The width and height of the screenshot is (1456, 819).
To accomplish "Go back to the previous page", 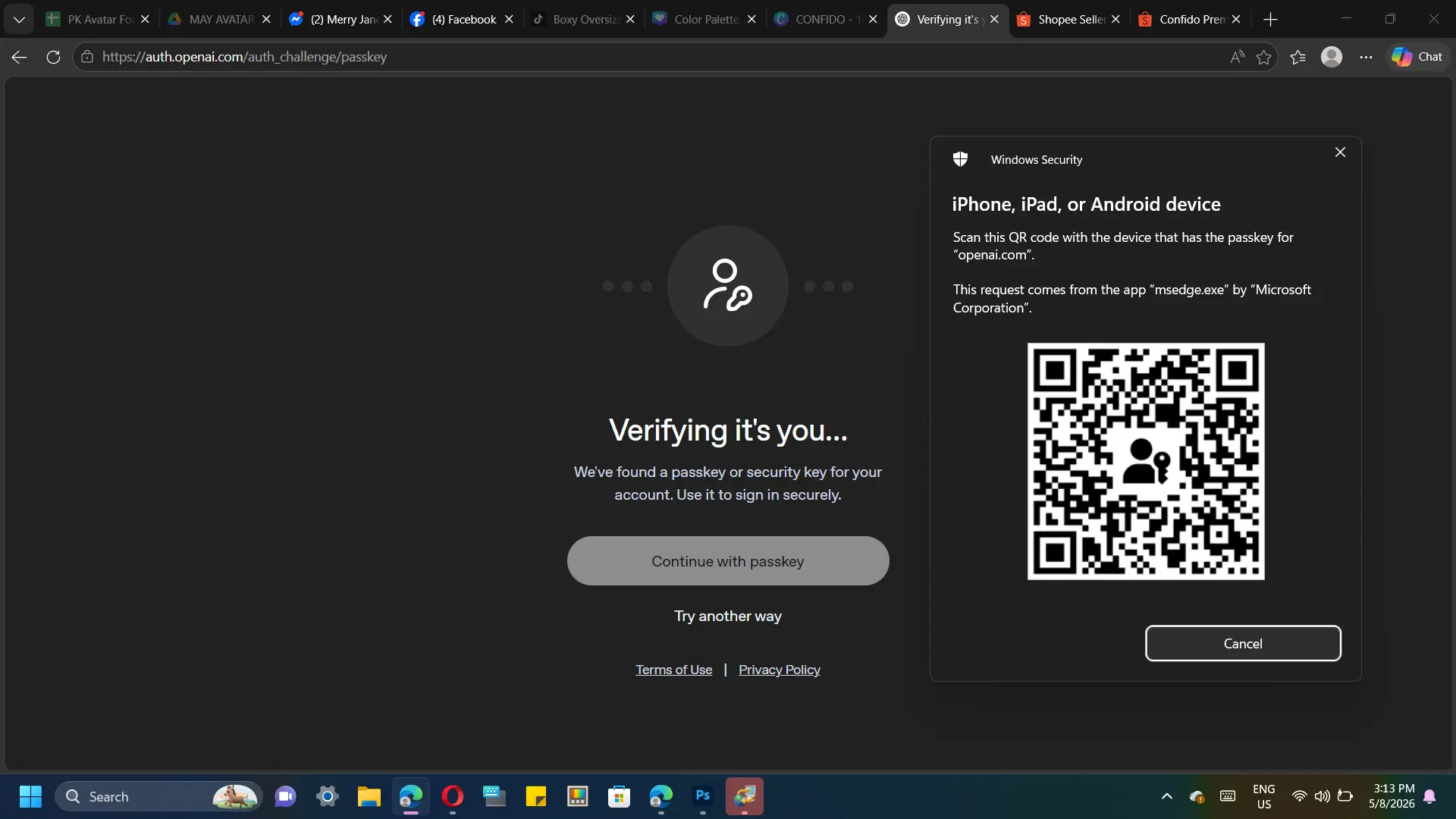I will click(20, 57).
